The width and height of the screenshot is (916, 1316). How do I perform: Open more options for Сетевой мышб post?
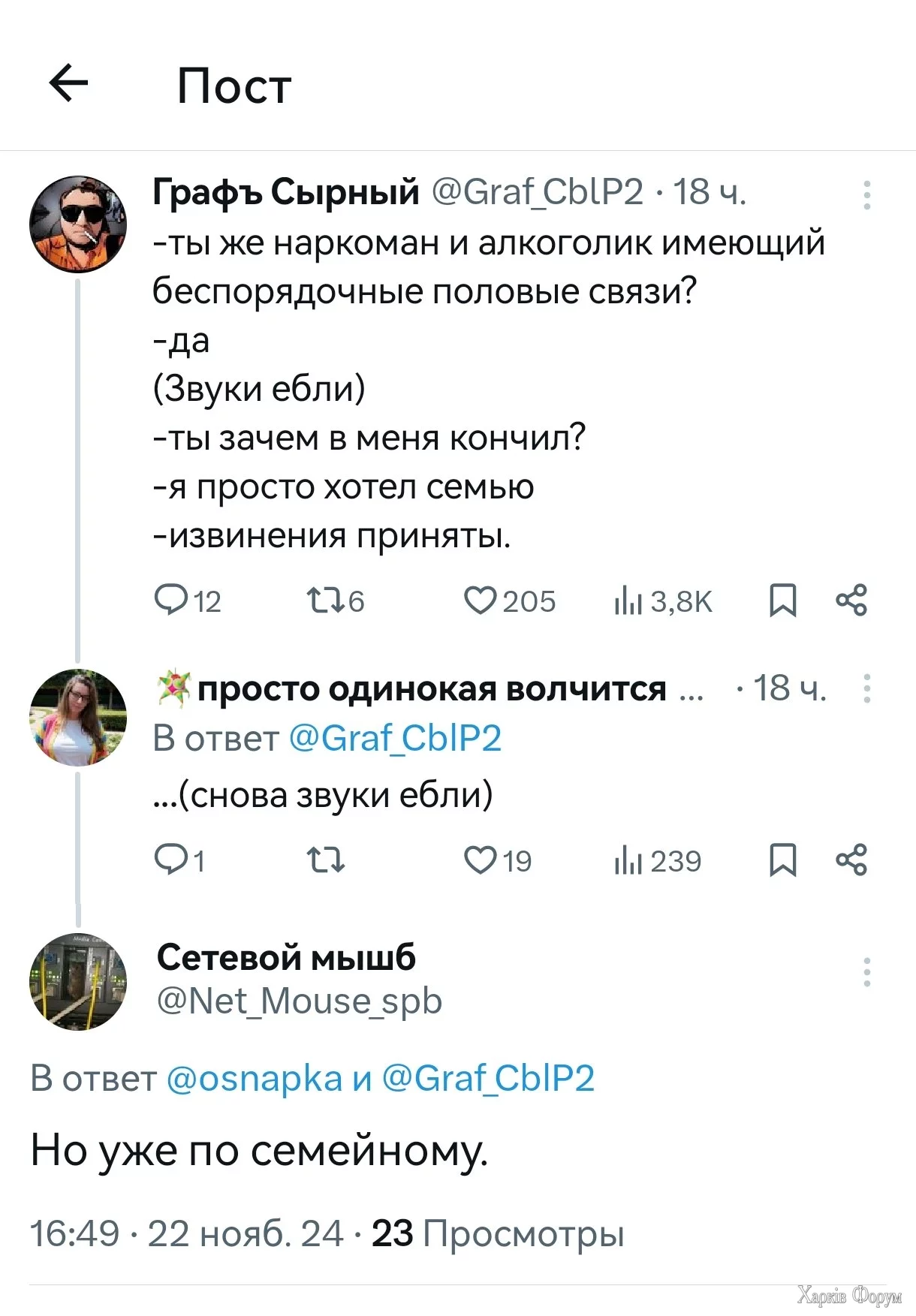pos(867,971)
